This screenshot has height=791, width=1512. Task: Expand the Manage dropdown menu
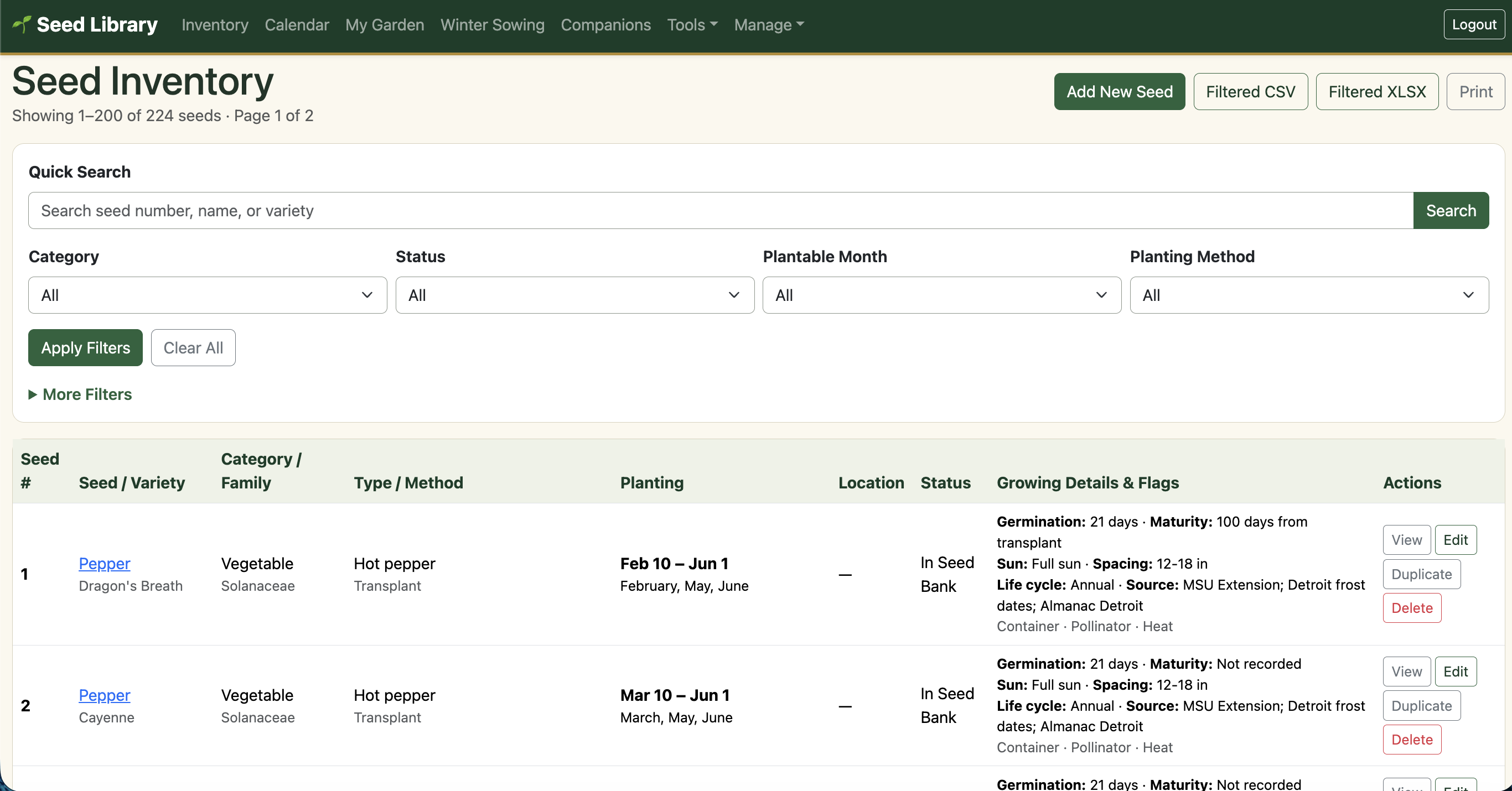click(x=769, y=25)
